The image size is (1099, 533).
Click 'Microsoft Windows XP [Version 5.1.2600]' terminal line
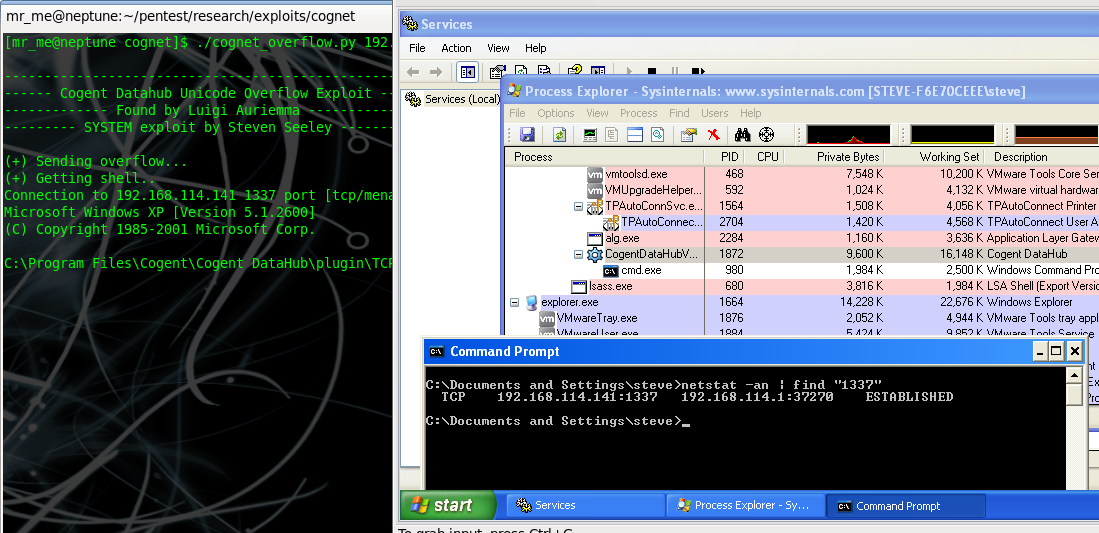coord(160,212)
